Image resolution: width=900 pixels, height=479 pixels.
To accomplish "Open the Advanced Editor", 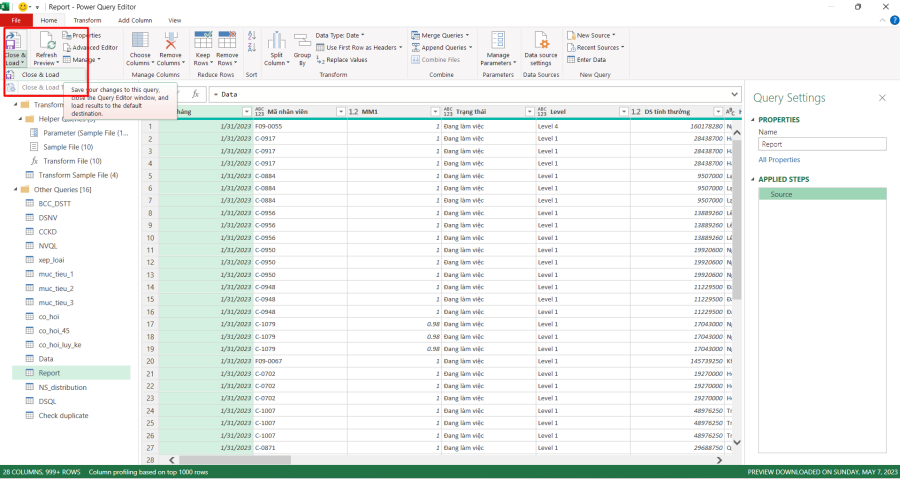I will click(90, 48).
